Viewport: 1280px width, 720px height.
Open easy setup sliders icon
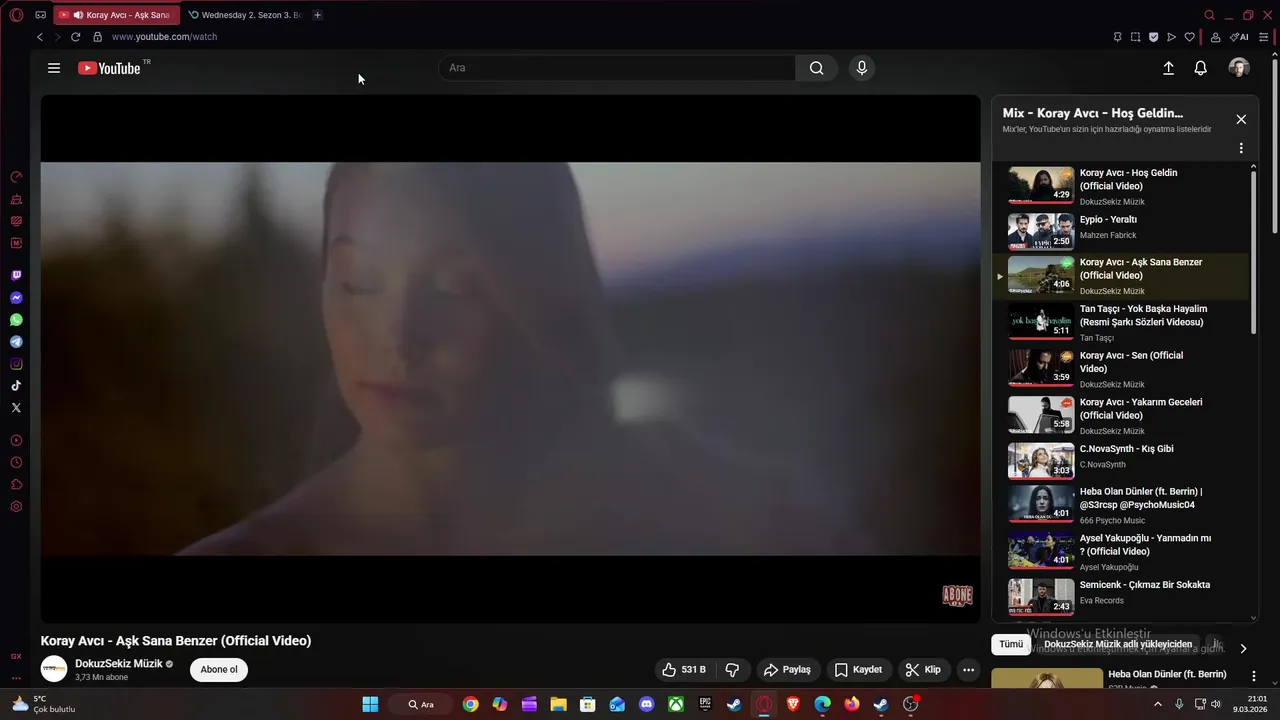point(1264,37)
